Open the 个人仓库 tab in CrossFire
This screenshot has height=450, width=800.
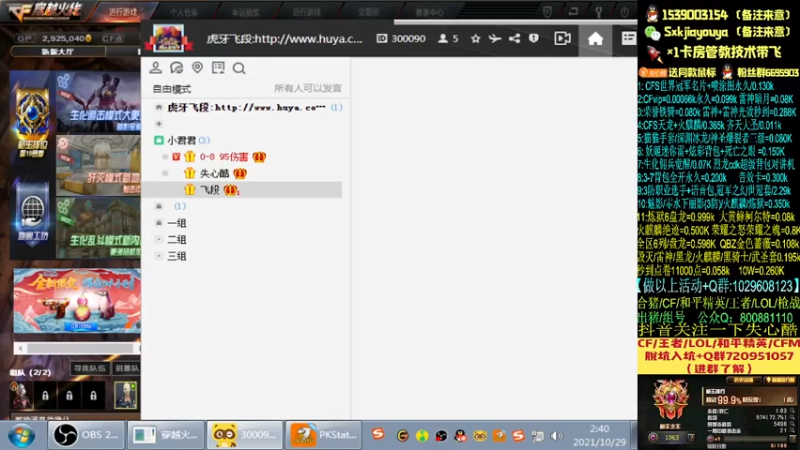coord(184,12)
